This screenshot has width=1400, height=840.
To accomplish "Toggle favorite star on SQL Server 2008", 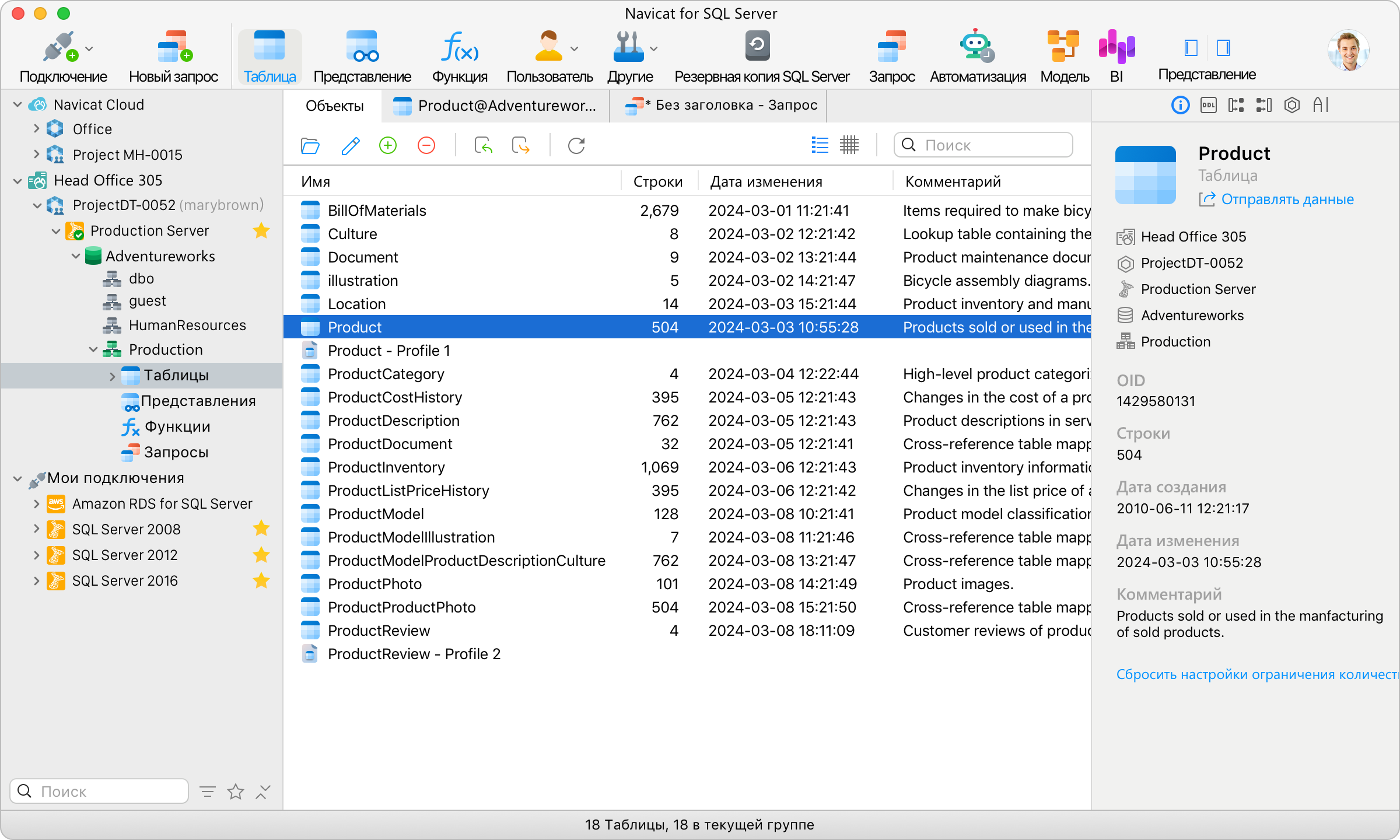I will [261, 528].
